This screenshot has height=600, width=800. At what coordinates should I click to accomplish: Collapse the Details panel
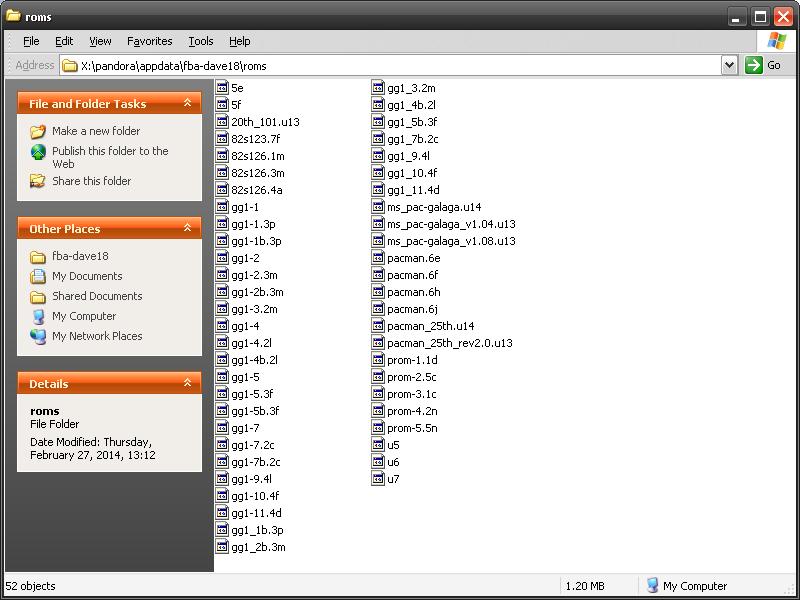pyautogui.click(x=187, y=383)
